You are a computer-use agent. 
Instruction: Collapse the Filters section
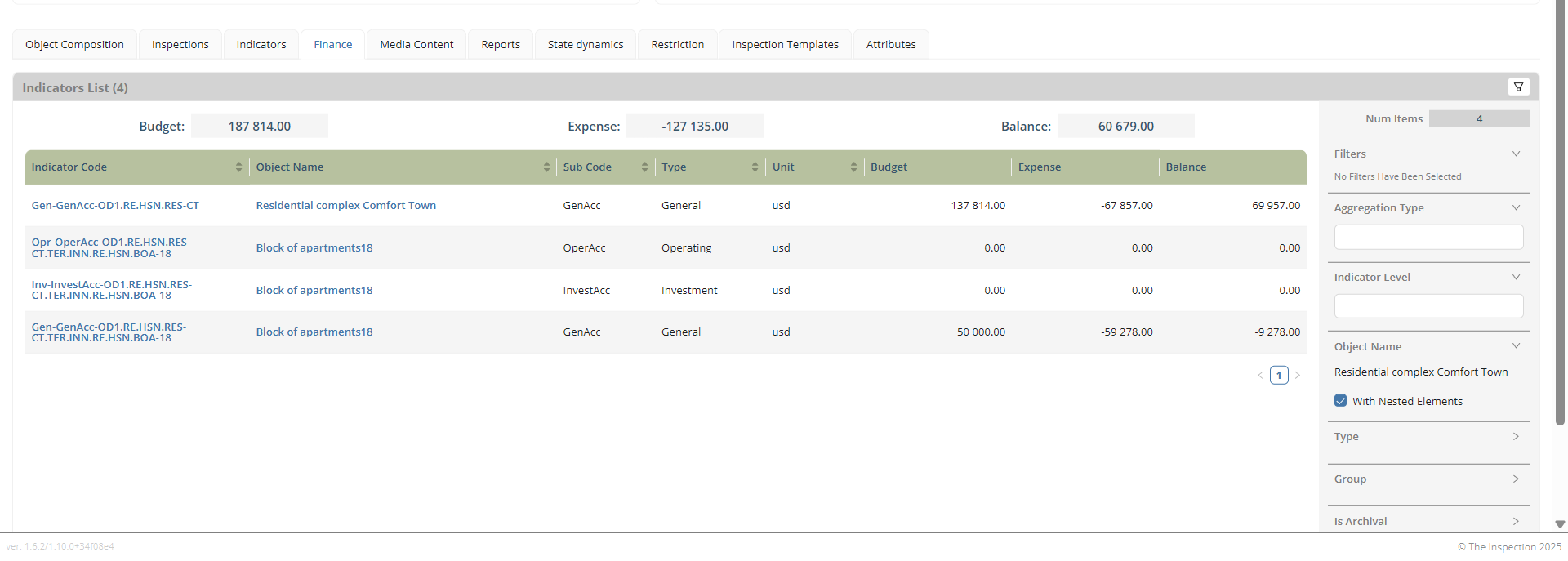[1516, 154]
